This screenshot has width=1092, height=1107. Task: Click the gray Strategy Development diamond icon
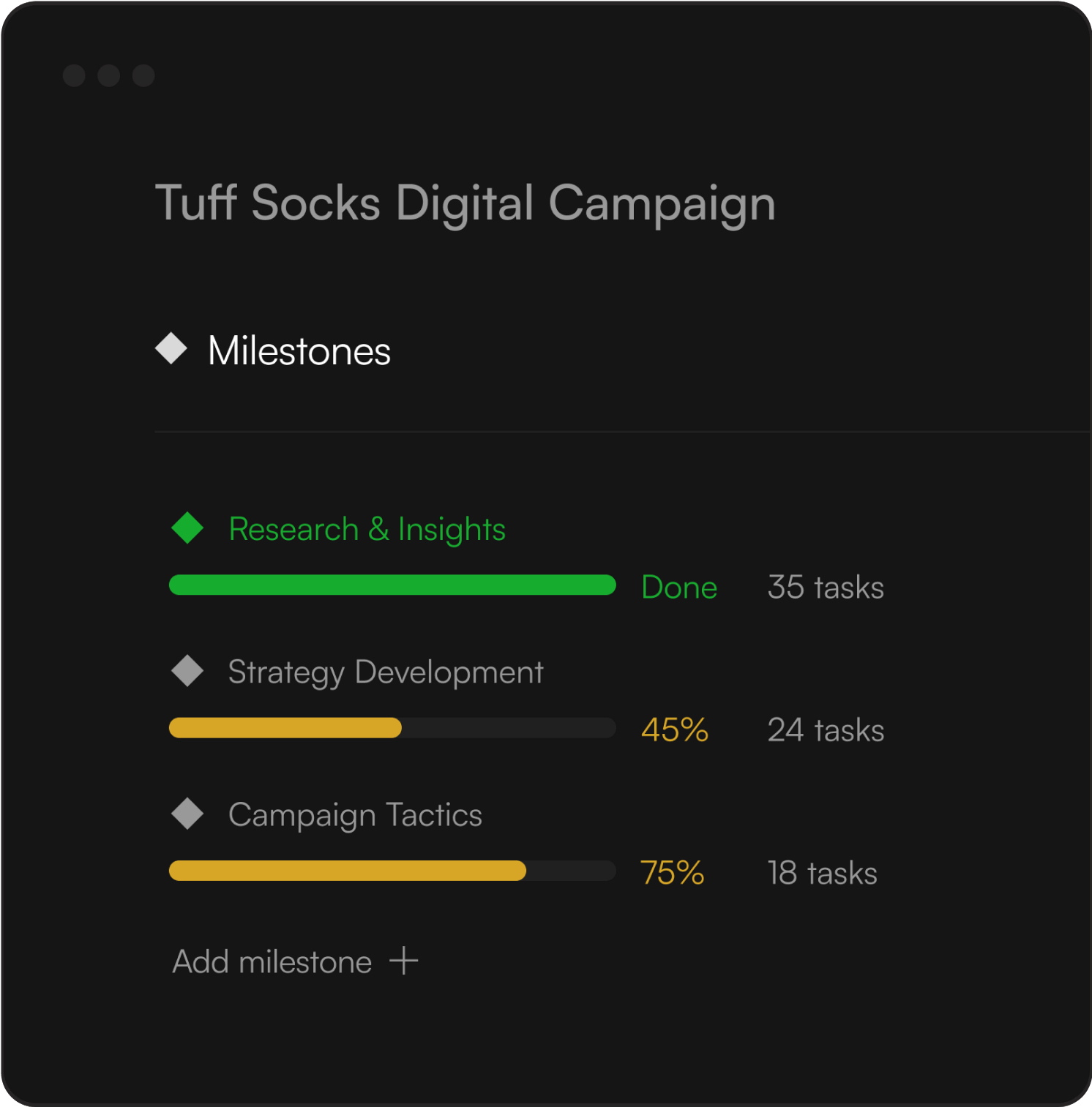pos(187,671)
